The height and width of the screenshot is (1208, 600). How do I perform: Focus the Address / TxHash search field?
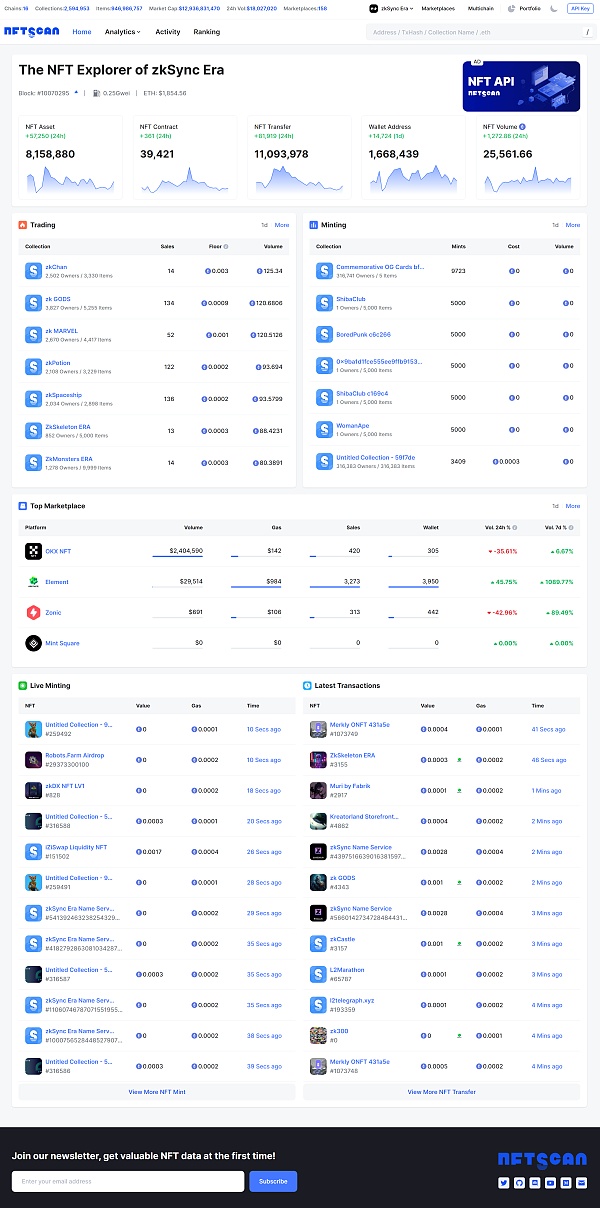(x=480, y=32)
